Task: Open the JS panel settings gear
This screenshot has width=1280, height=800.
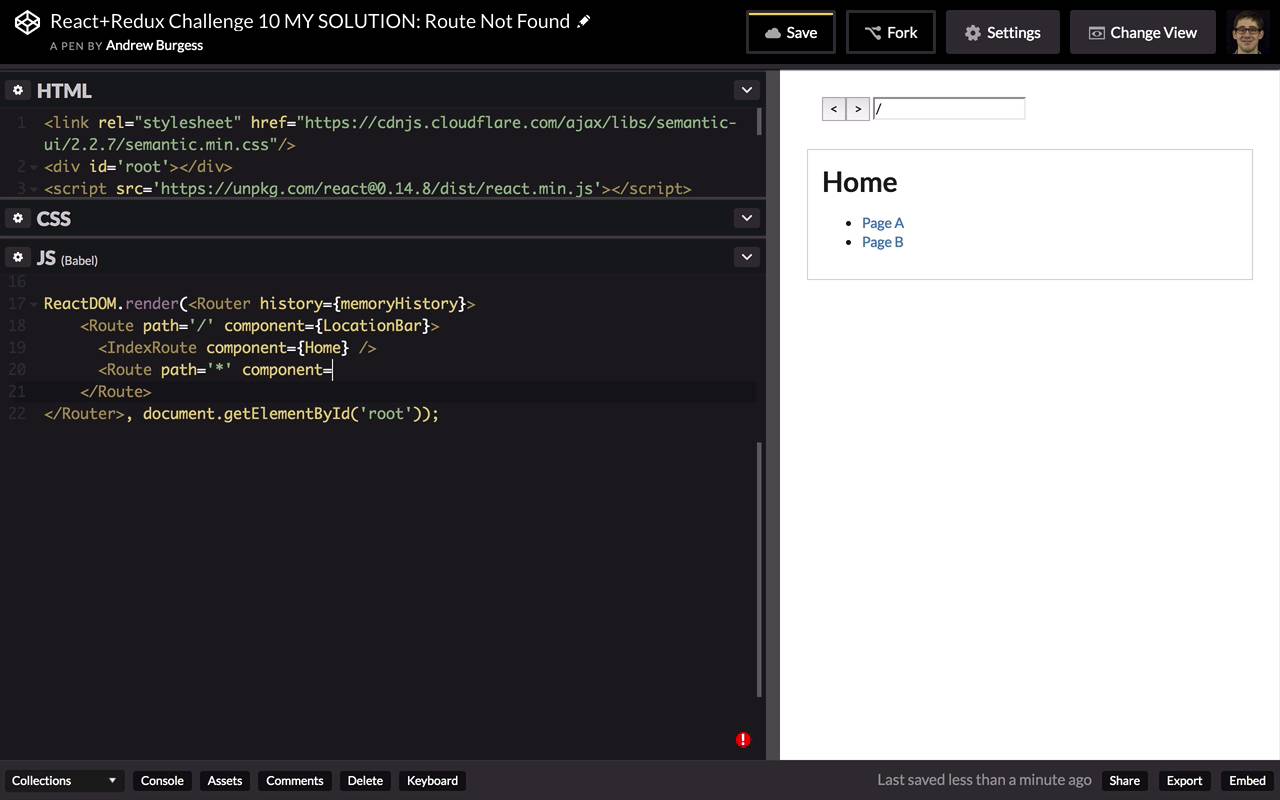Action: tap(18, 257)
